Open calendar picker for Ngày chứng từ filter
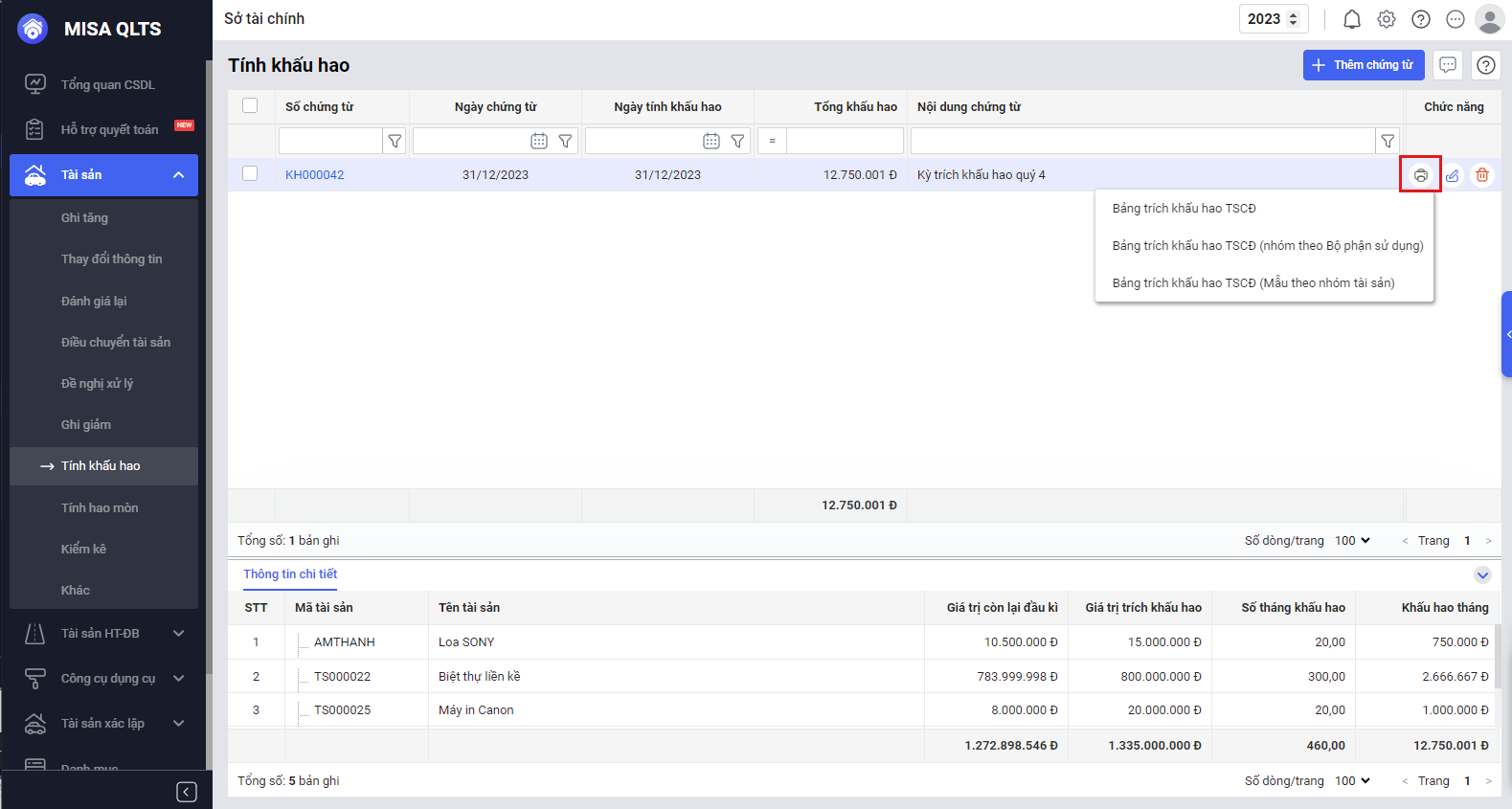This screenshot has width=1512, height=809. coord(539,141)
